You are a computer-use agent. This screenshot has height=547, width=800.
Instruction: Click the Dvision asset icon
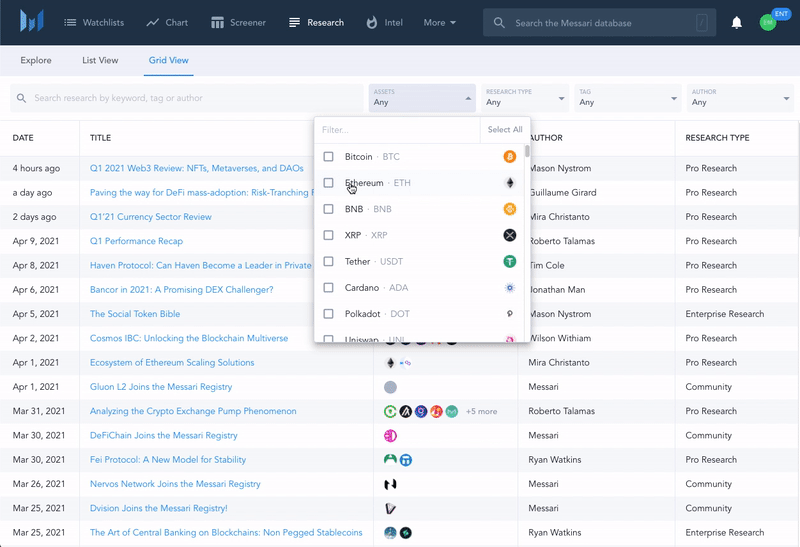pyautogui.click(x=390, y=508)
